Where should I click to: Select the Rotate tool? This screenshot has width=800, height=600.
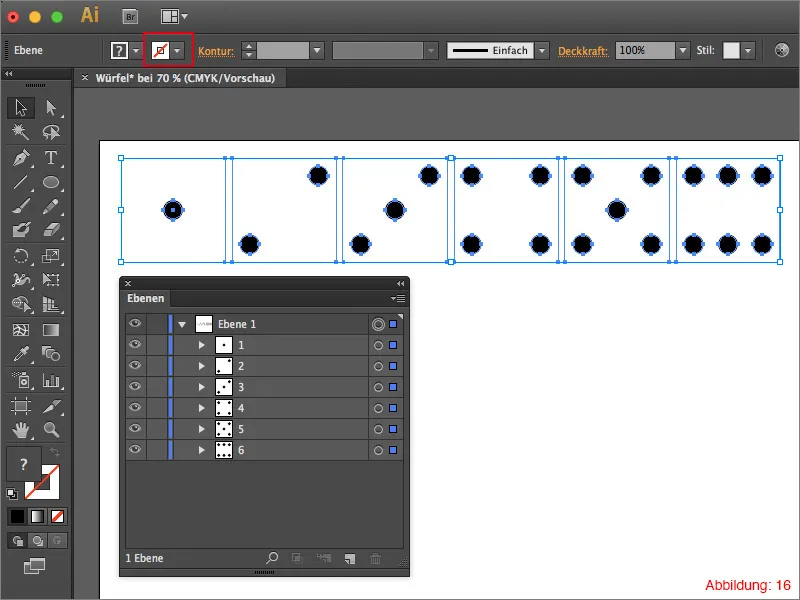(x=21, y=256)
